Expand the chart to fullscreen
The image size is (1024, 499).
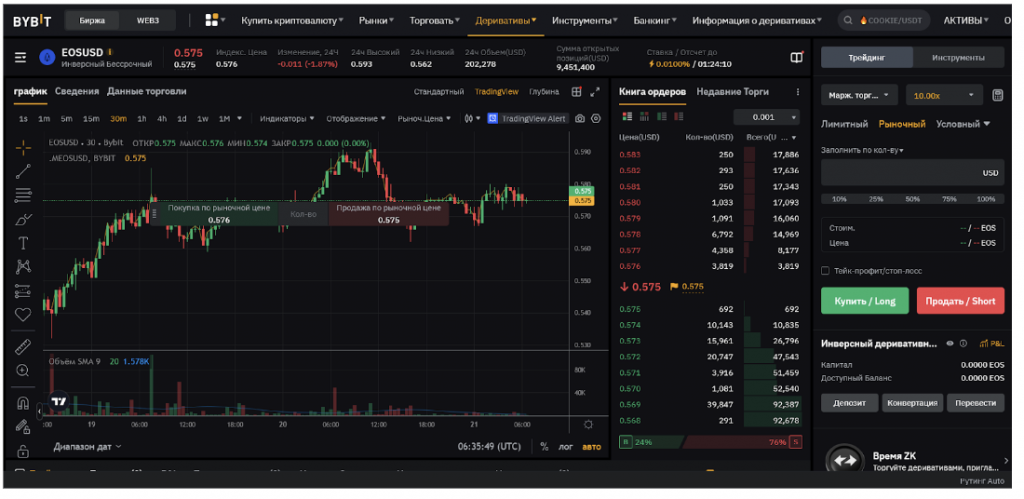tap(596, 92)
